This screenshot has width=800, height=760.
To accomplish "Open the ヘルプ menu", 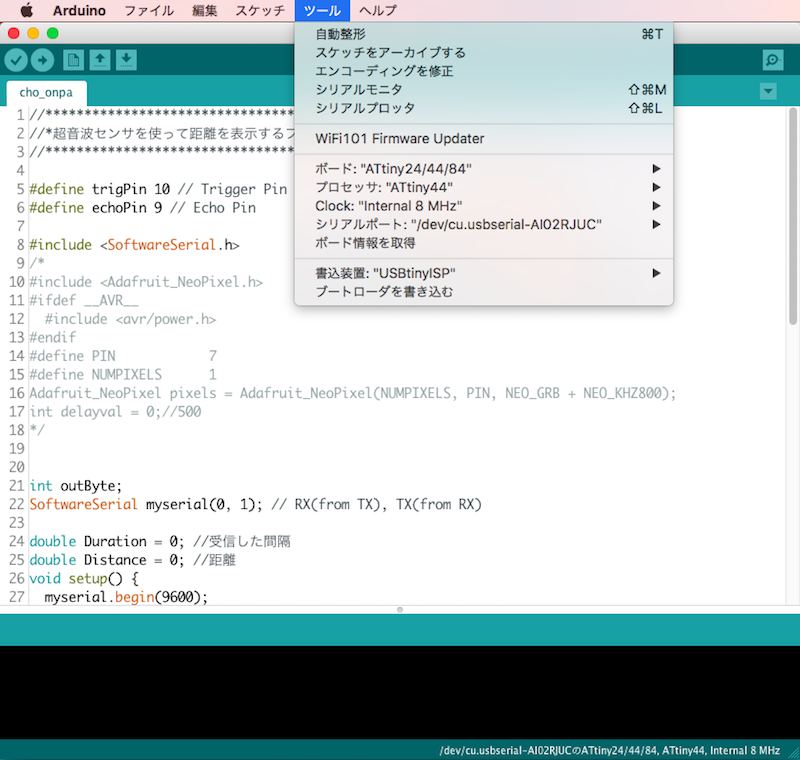I will point(378,10).
